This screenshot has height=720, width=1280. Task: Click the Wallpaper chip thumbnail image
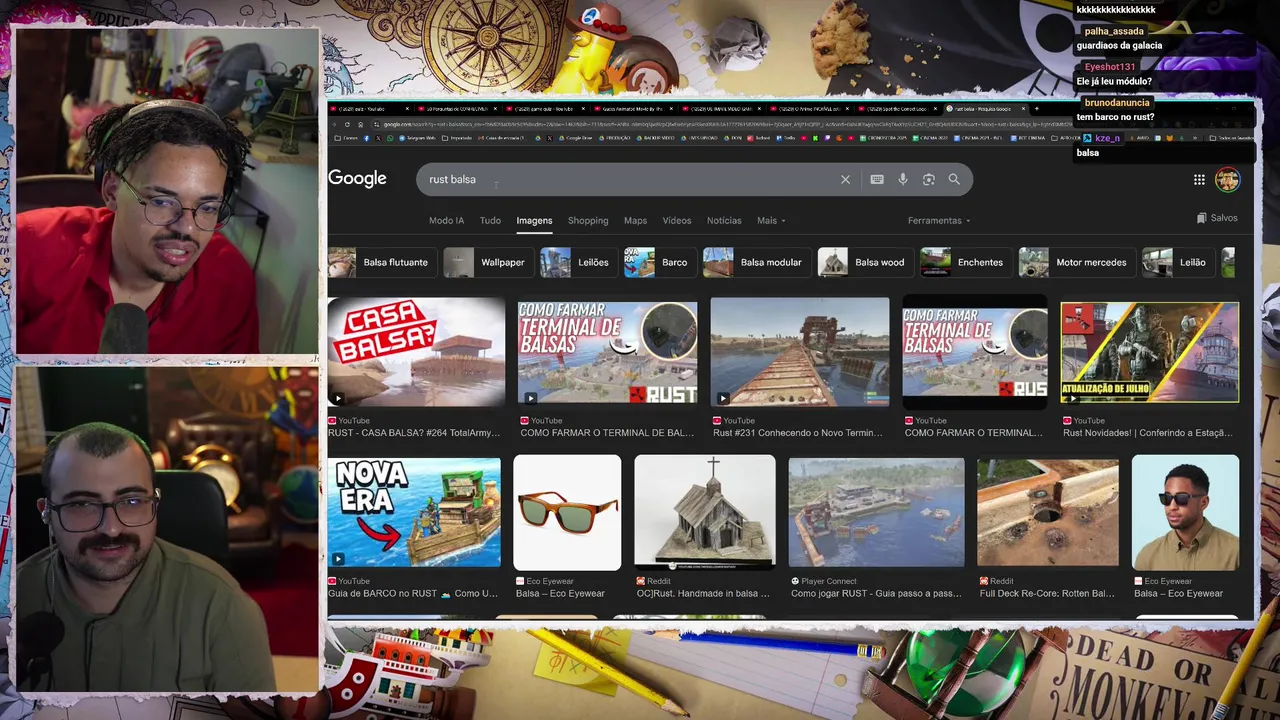click(458, 262)
